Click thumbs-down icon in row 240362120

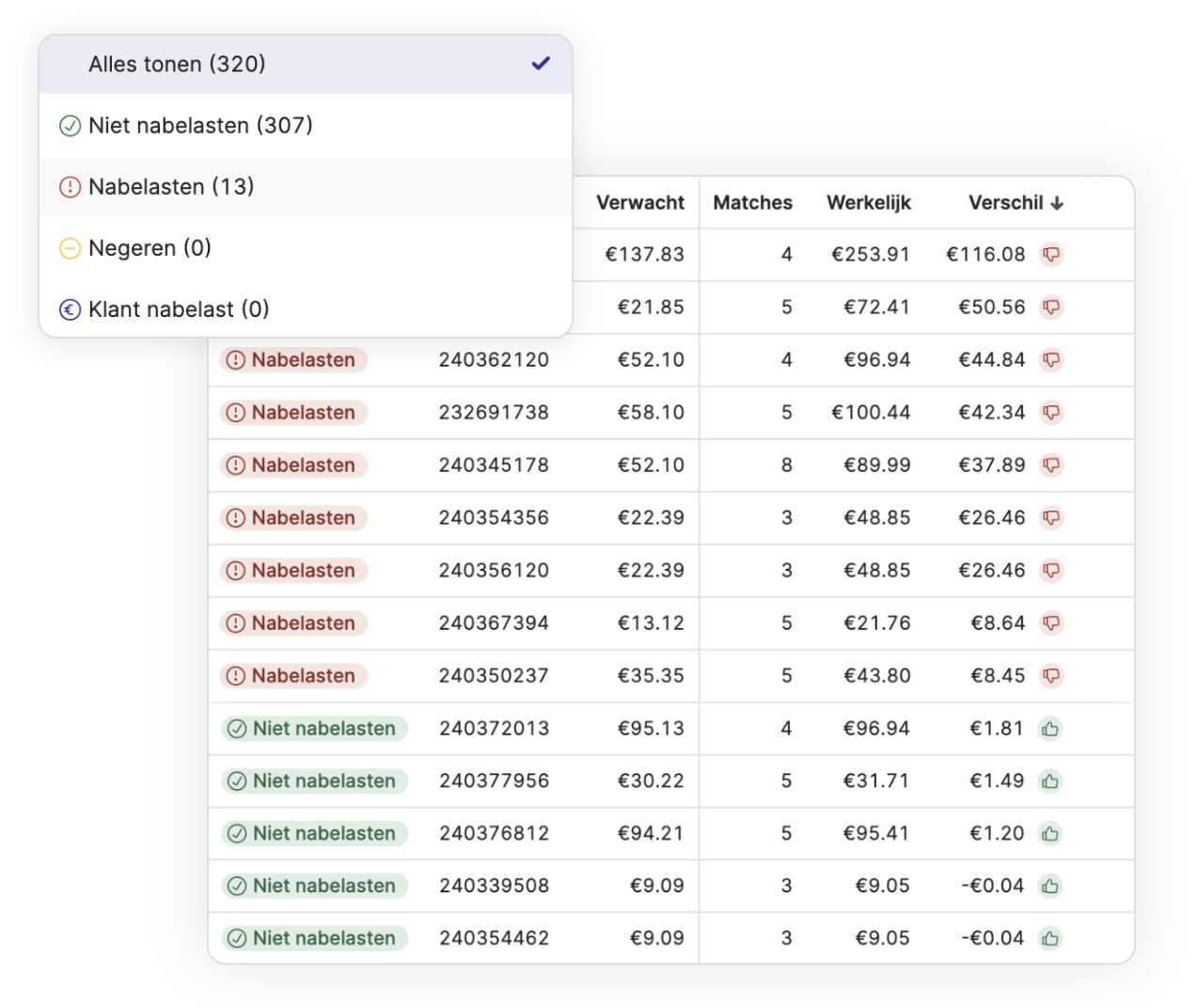pos(1051,359)
